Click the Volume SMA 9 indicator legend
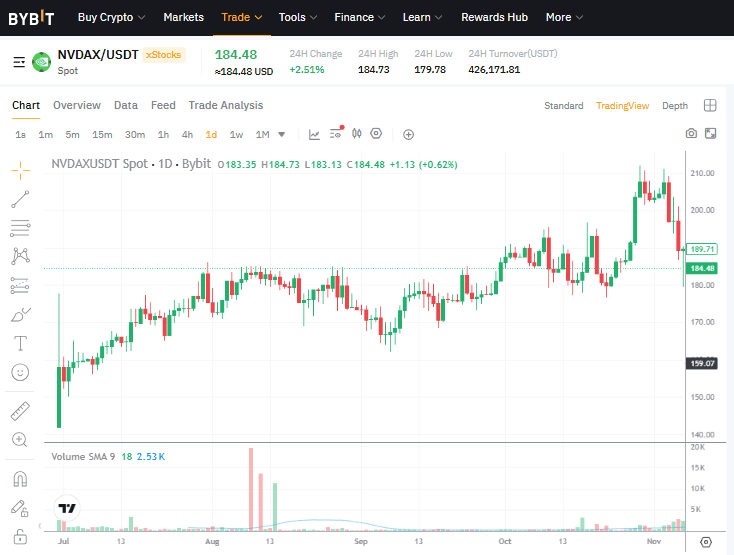The height and width of the screenshot is (555, 734). [83, 457]
